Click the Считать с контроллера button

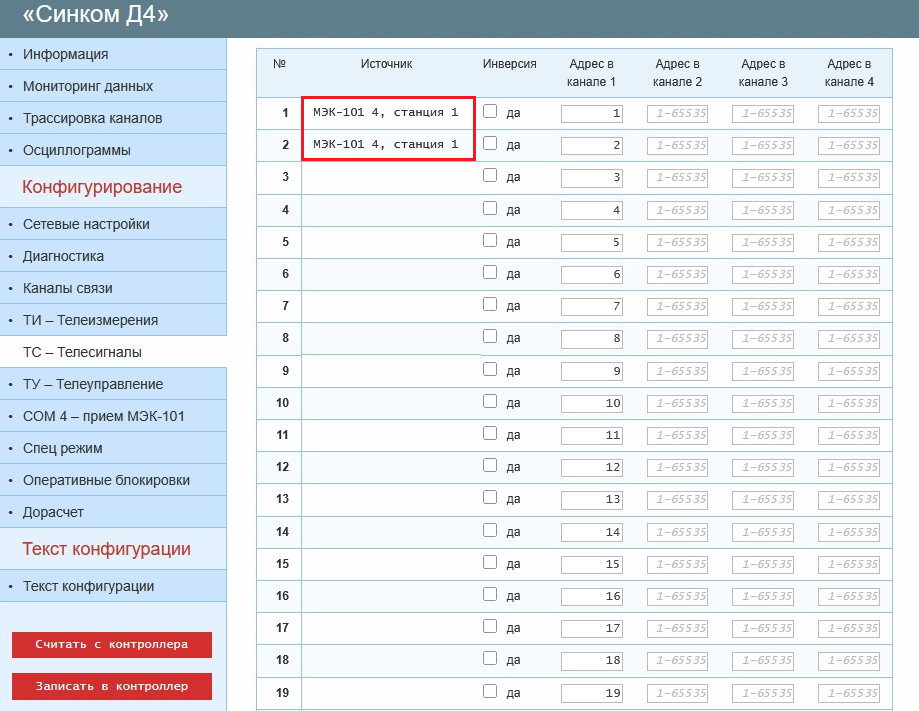pos(112,645)
